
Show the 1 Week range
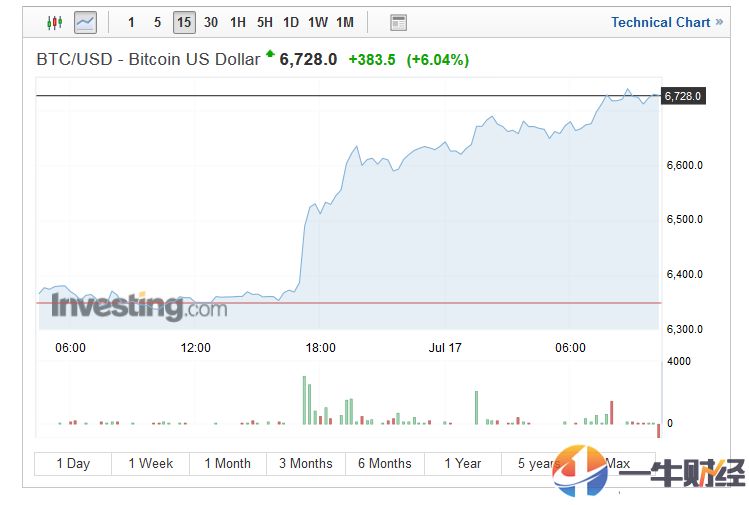151,463
